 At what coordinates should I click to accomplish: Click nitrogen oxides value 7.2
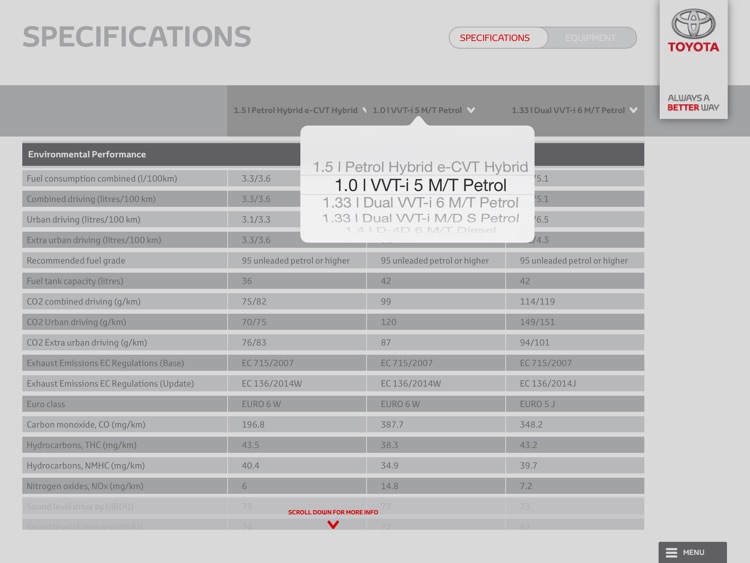pyautogui.click(x=526, y=486)
